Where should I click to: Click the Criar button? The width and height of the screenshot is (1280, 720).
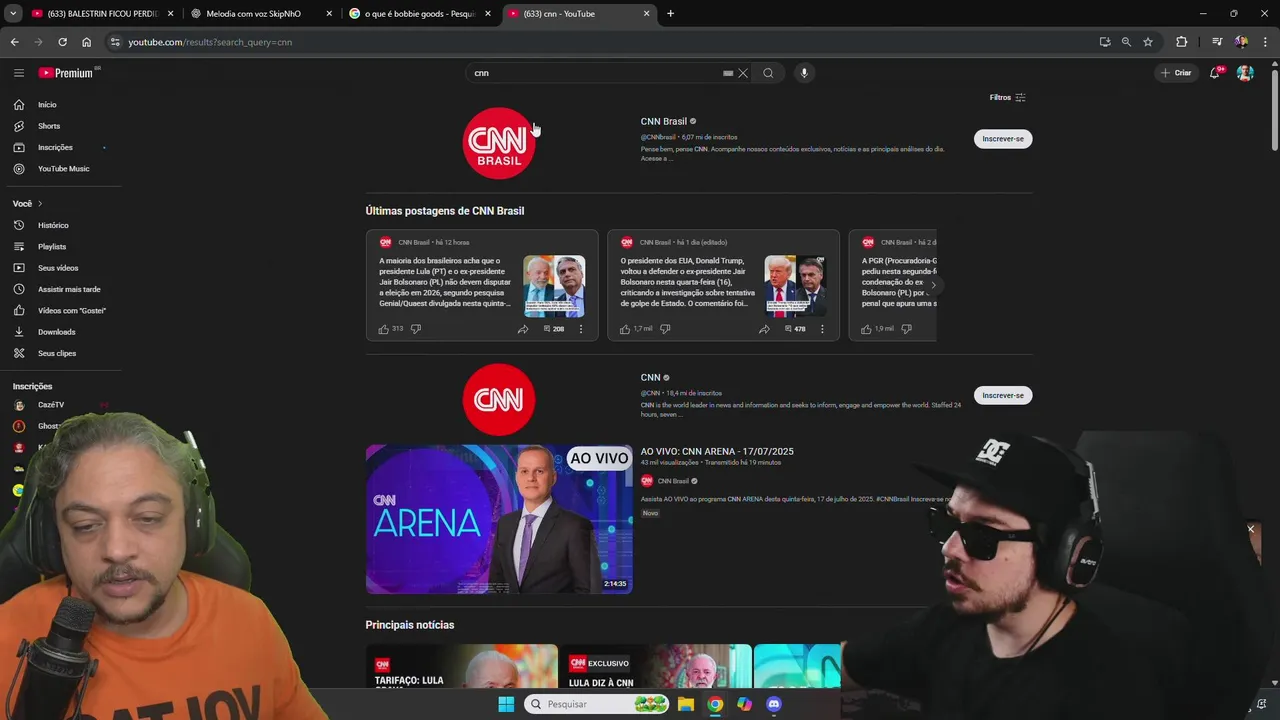(x=1176, y=73)
